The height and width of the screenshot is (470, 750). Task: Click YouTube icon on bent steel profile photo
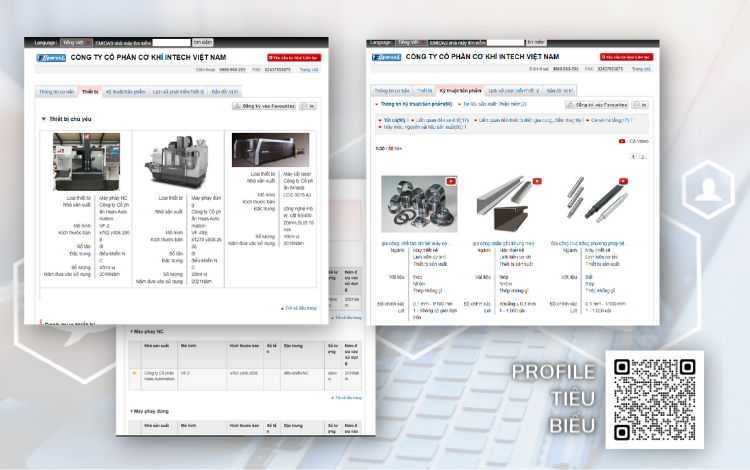point(537,181)
